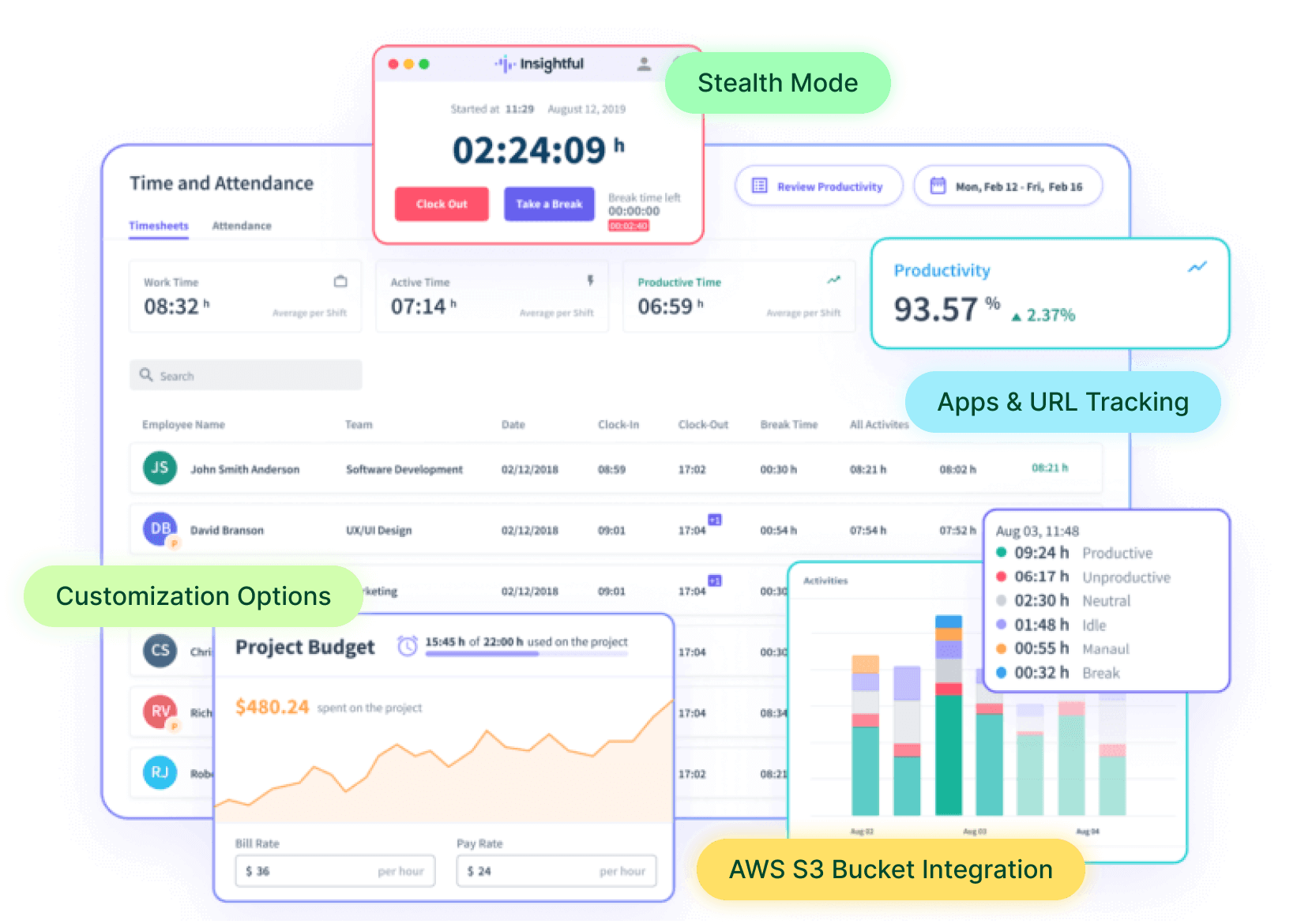
Task: Click the JS avatar of John Smith Anderson
Action: pyautogui.click(x=160, y=468)
